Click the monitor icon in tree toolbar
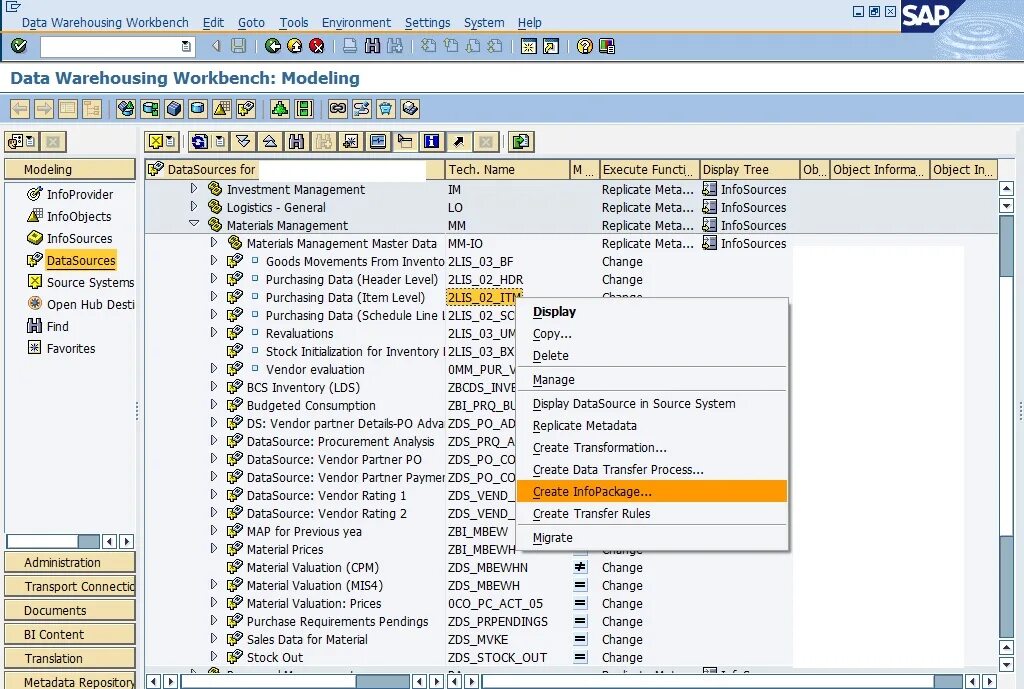This screenshot has height=689, width=1024. coord(377,141)
